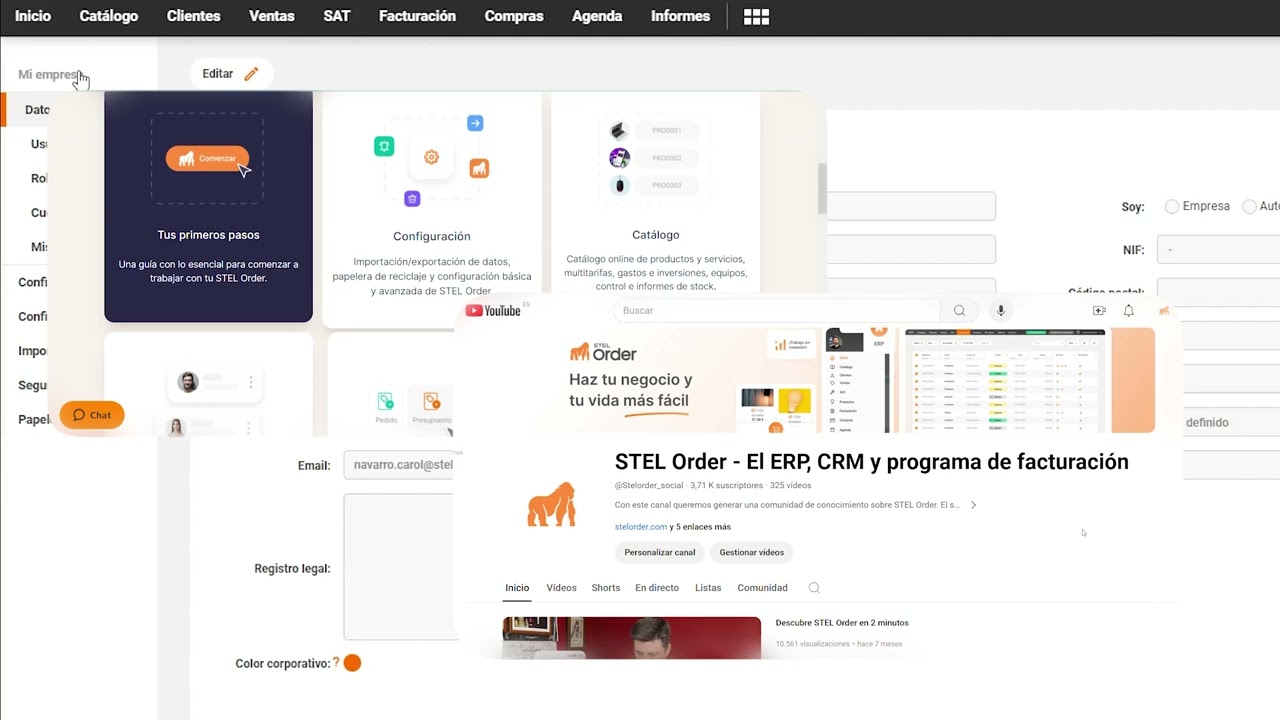Click the orange Comenzar button
This screenshot has height=720, width=1280.
207,159
